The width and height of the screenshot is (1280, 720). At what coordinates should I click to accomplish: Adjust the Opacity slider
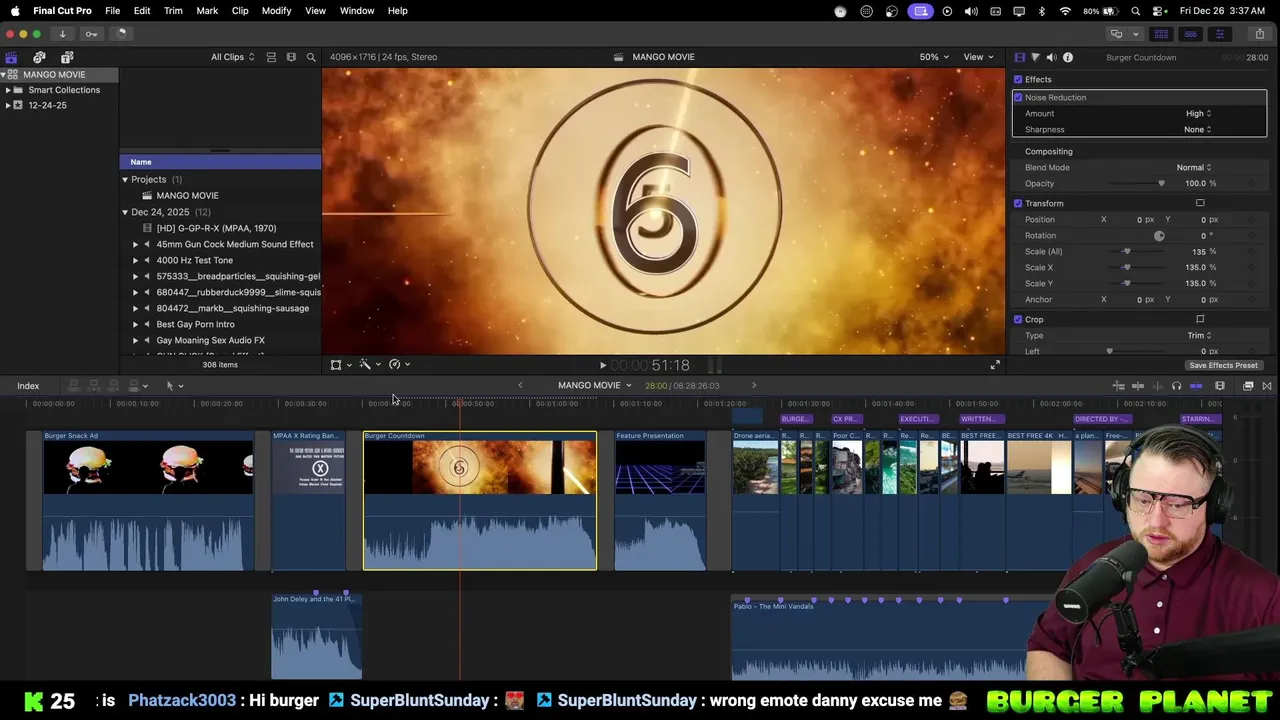click(1161, 183)
